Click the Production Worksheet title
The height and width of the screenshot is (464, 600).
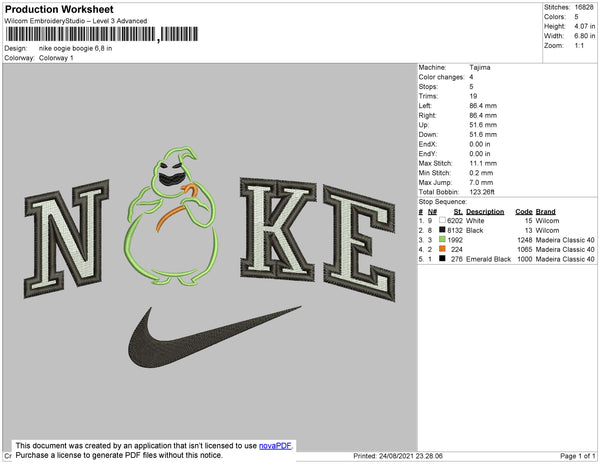click(59, 10)
